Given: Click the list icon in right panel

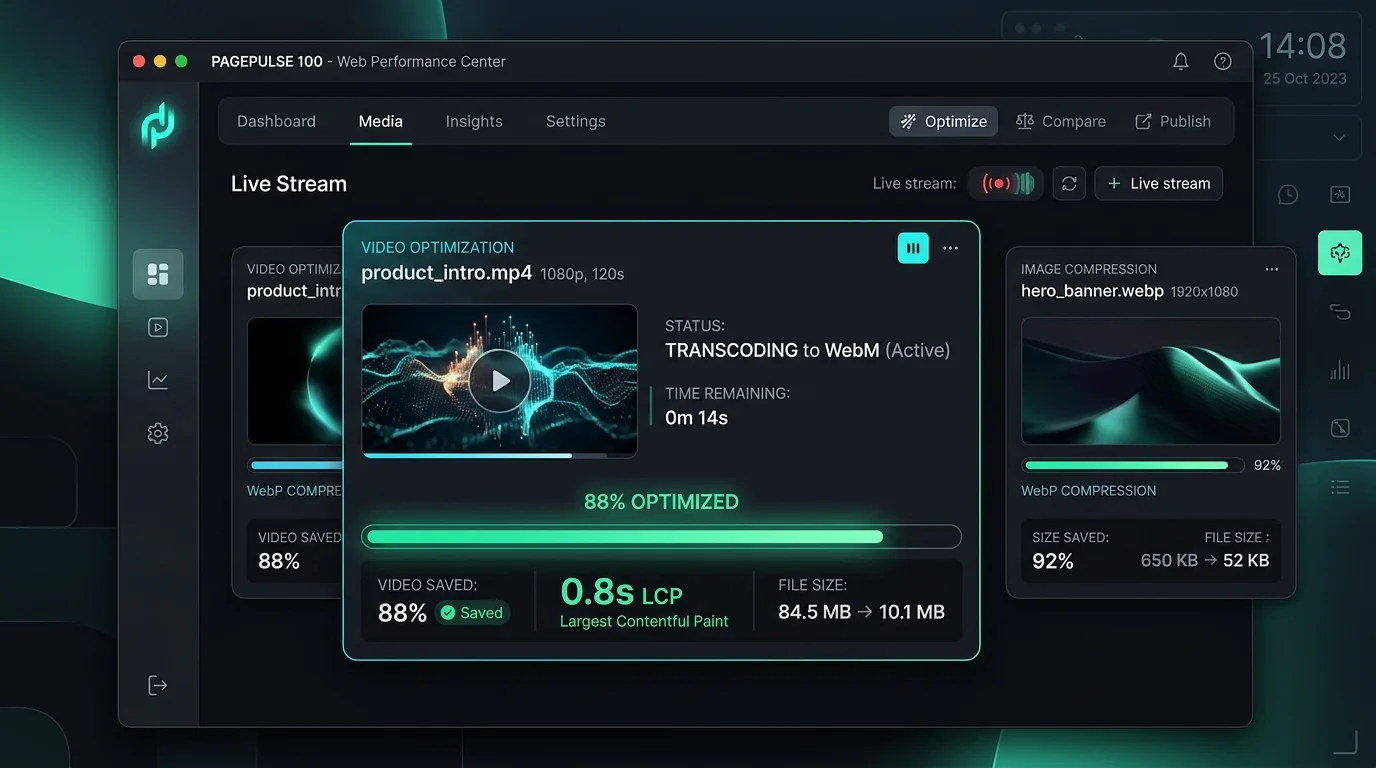Looking at the screenshot, I should (x=1340, y=487).
